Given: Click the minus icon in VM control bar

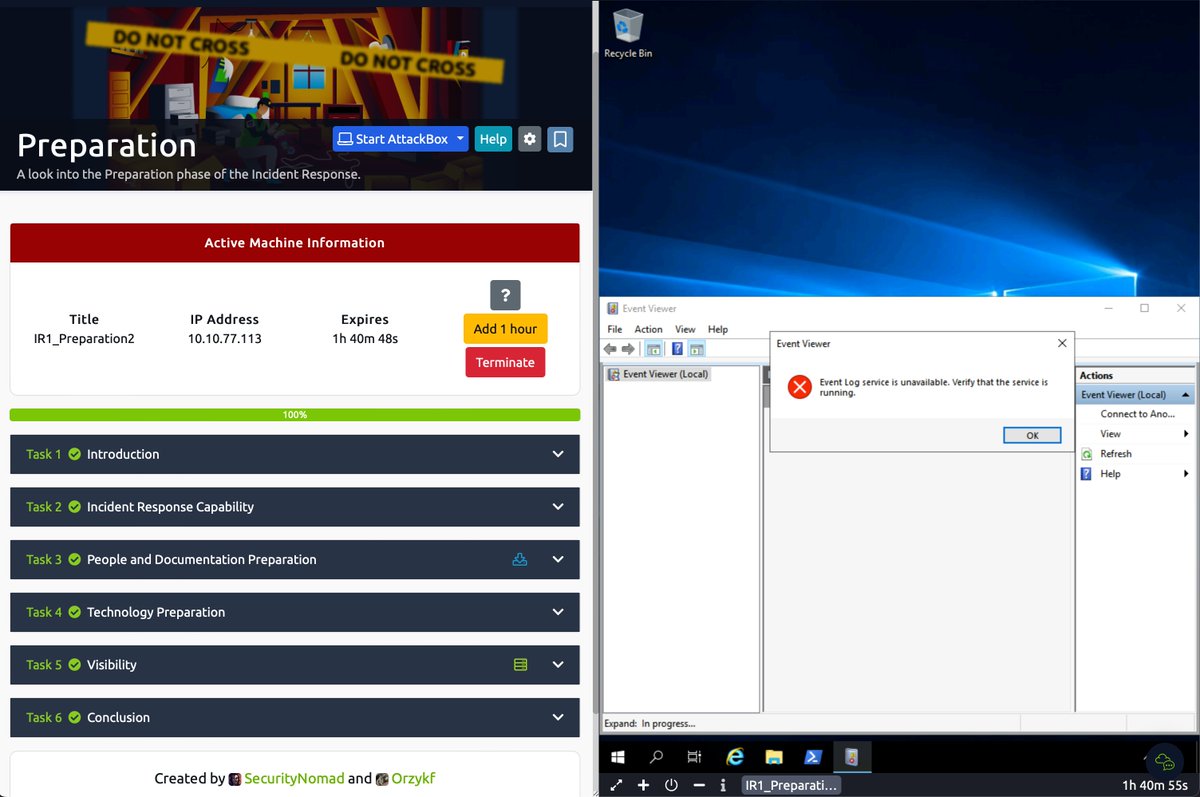Looking at the screenshot, I should pyautogui.click(x=699, y=785).
